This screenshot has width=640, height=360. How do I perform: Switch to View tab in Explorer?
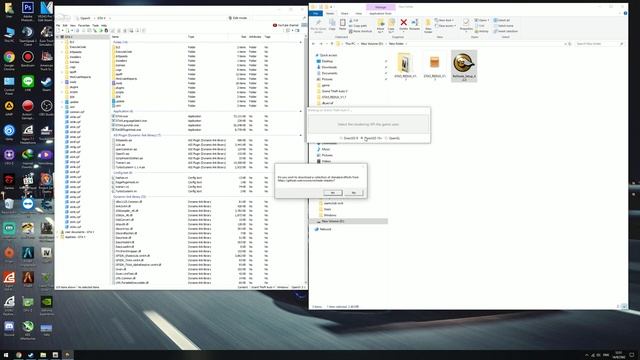(x=358, y=13)
